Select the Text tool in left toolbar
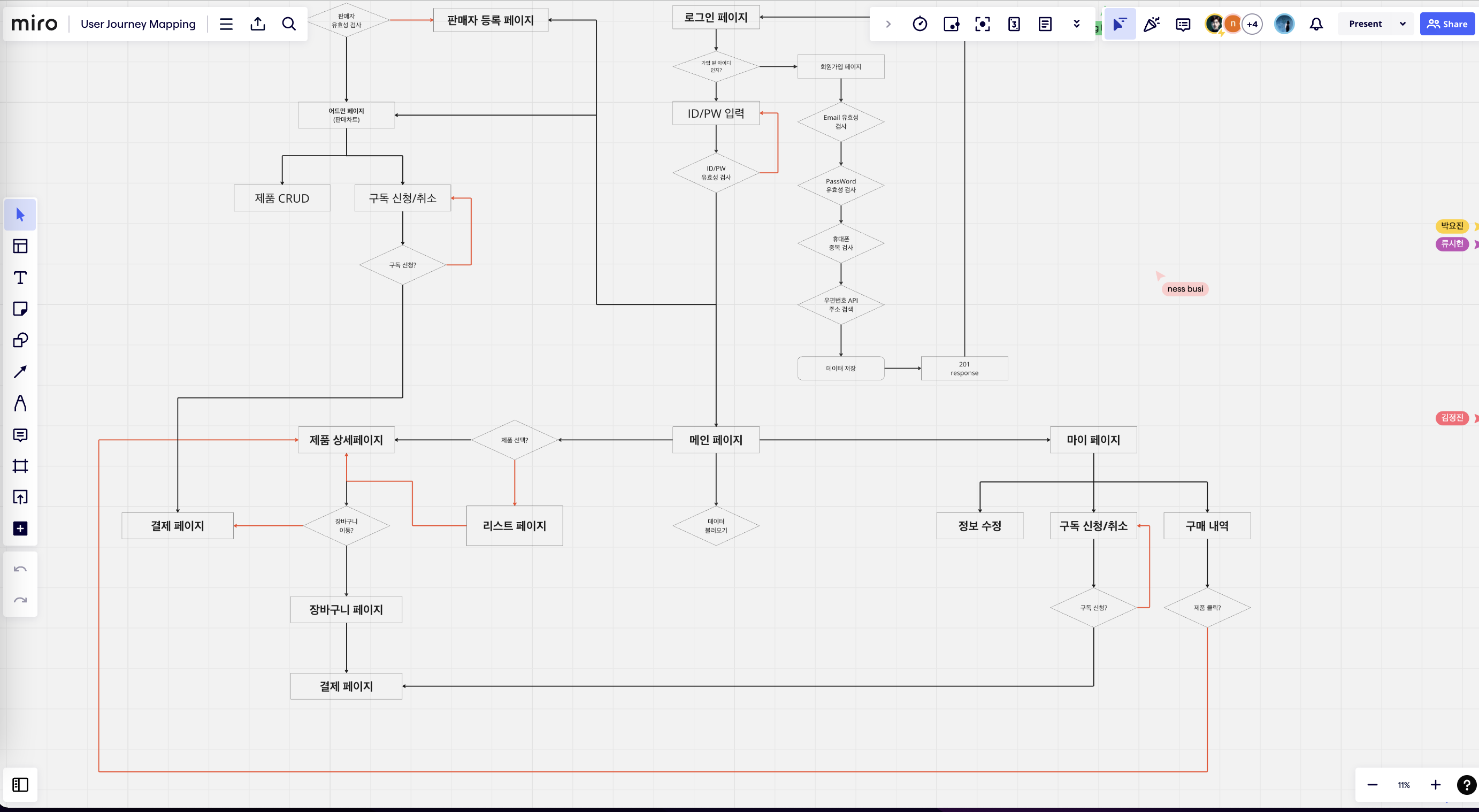Viewport: 1479px width, 812px height. (20, 278)
